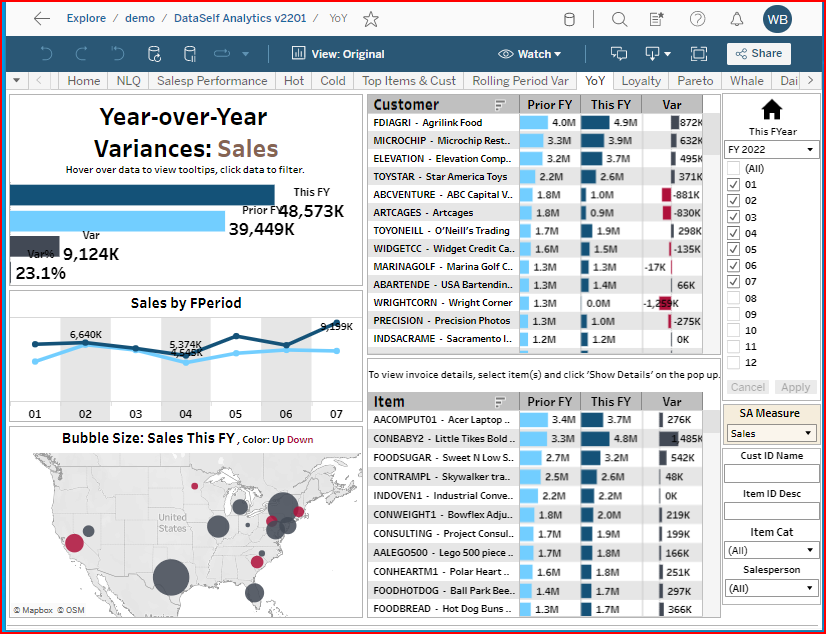Screen dimensions: 826x634
Task: Mark the YoY view as favorite
Action: (371, 19)
